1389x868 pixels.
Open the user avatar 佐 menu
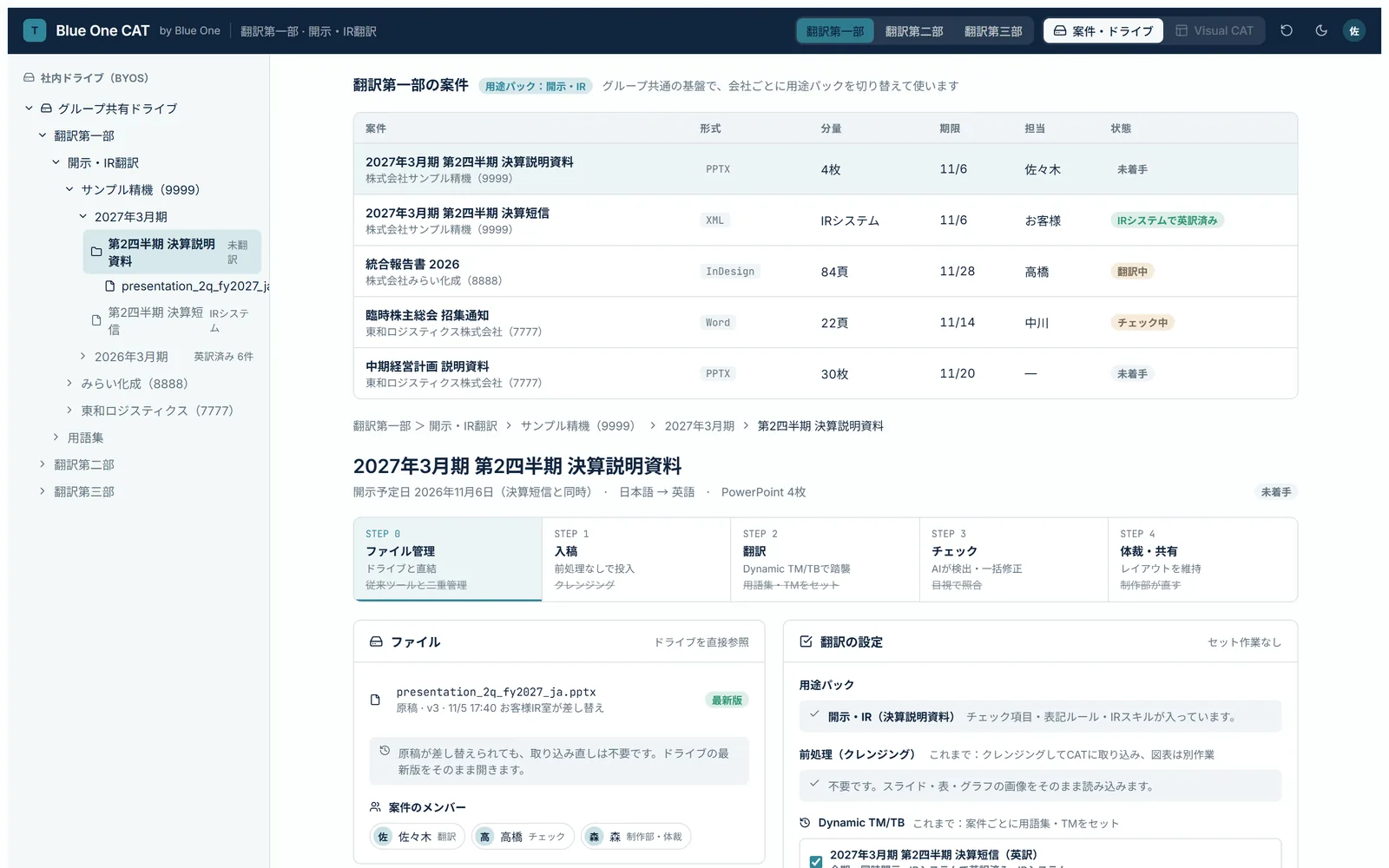[x=1354, y=30]
